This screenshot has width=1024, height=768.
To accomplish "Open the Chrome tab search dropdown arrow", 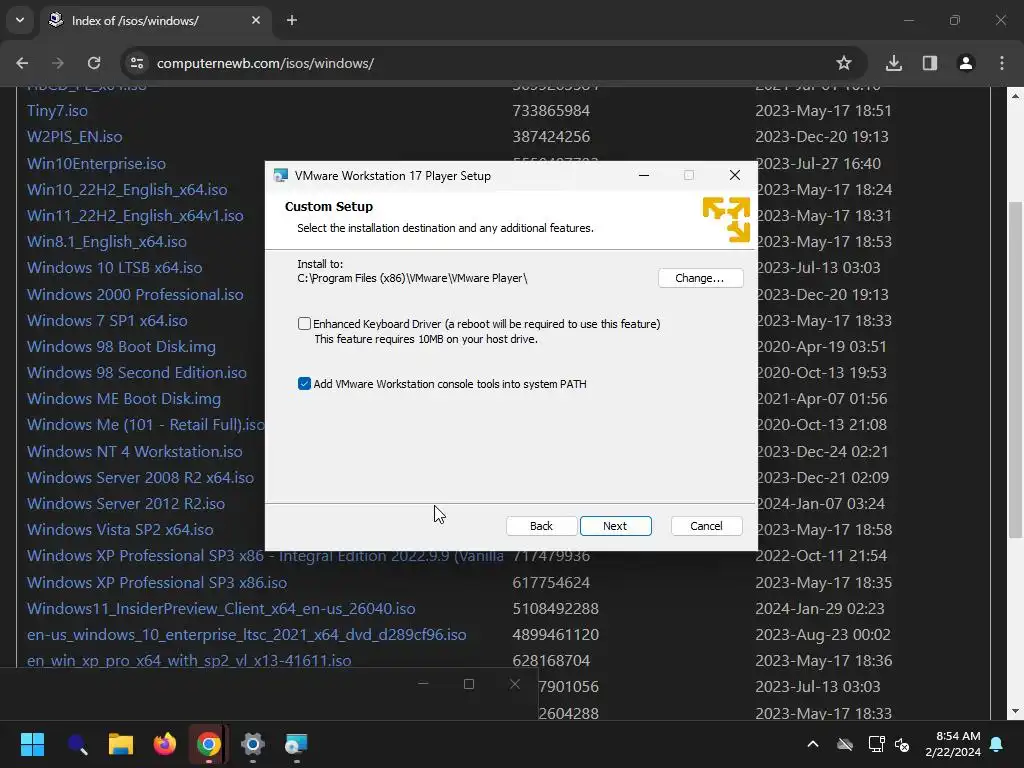I will [x=20, y=20].
